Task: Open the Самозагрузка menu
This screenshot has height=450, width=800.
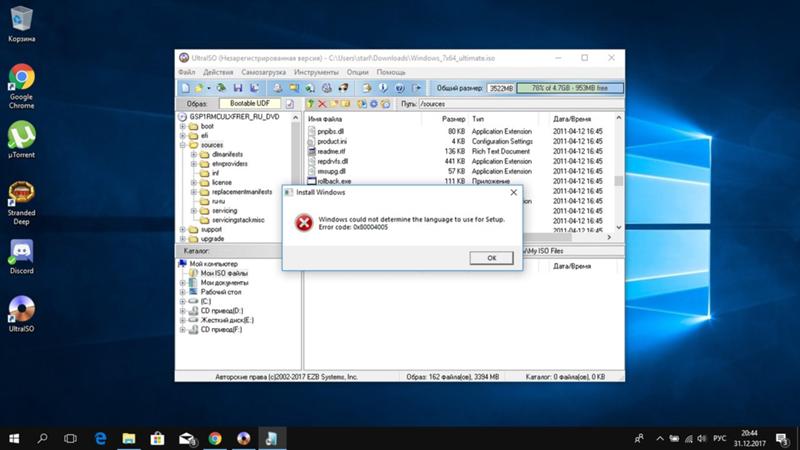Action: 263,72
